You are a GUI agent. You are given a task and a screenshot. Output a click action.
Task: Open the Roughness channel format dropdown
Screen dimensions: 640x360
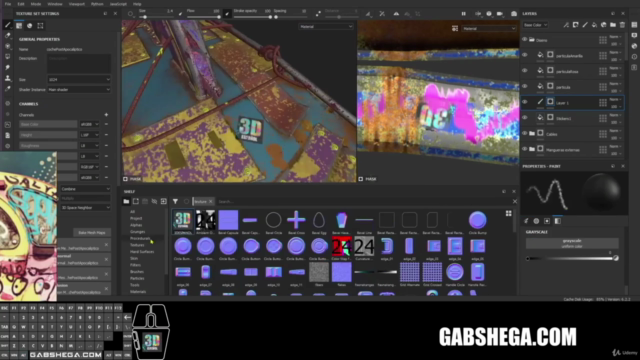[x=89, y=145]
